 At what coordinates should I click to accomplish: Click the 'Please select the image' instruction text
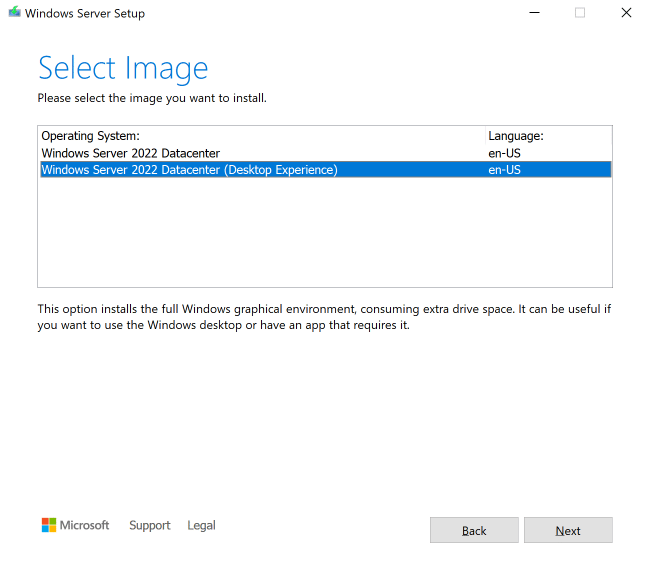click(x=152, y=98)
